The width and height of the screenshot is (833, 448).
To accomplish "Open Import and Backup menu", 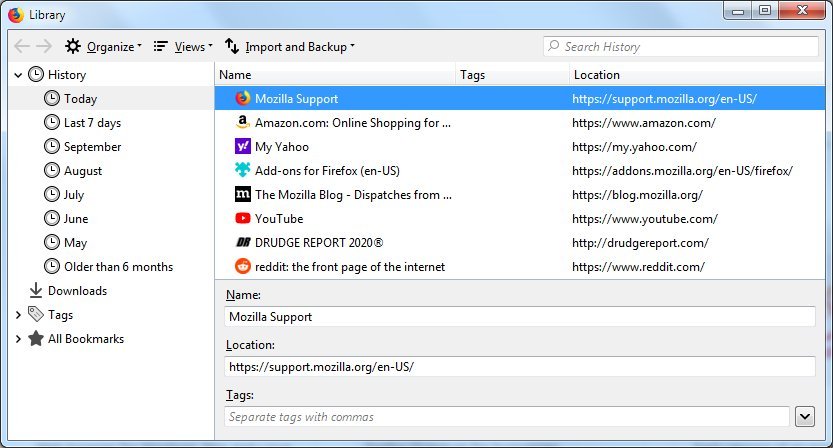I will click(x=290, y=47).
